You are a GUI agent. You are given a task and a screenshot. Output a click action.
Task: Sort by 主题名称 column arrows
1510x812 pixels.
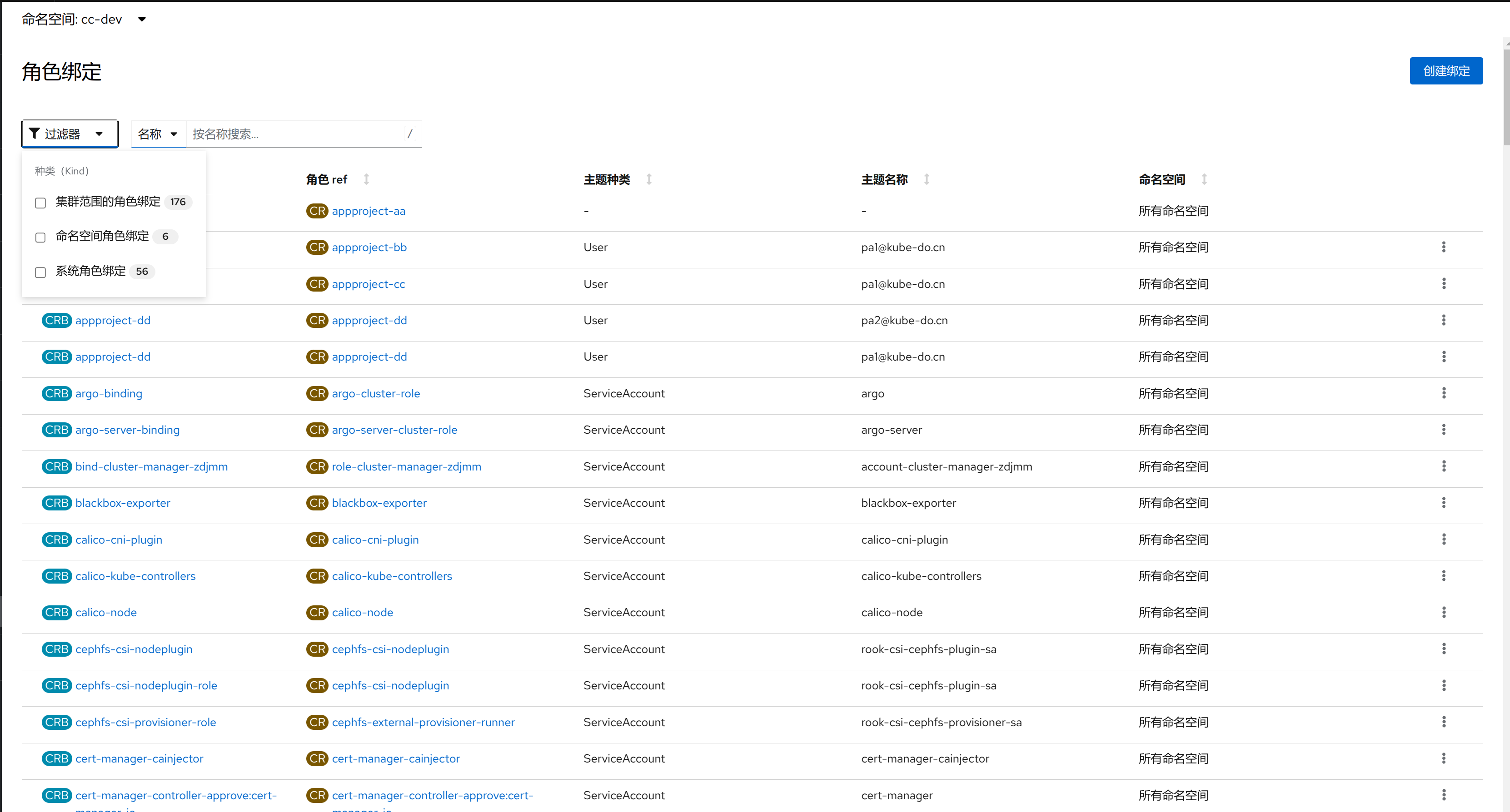pyautogui.click(x=926, y=179)
